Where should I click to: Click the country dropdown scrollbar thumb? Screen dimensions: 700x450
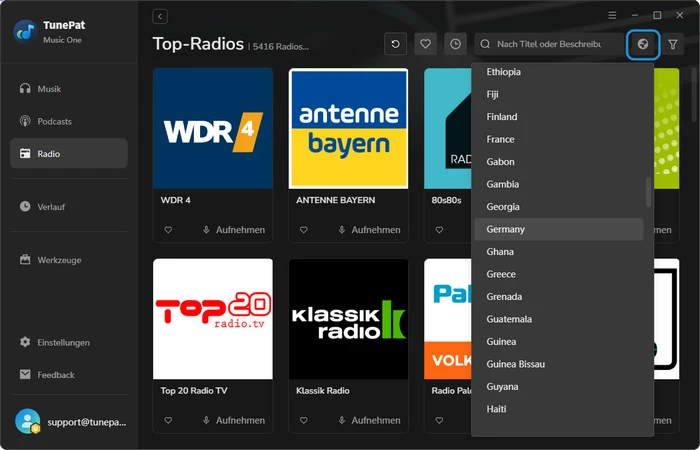click(648, 192)
